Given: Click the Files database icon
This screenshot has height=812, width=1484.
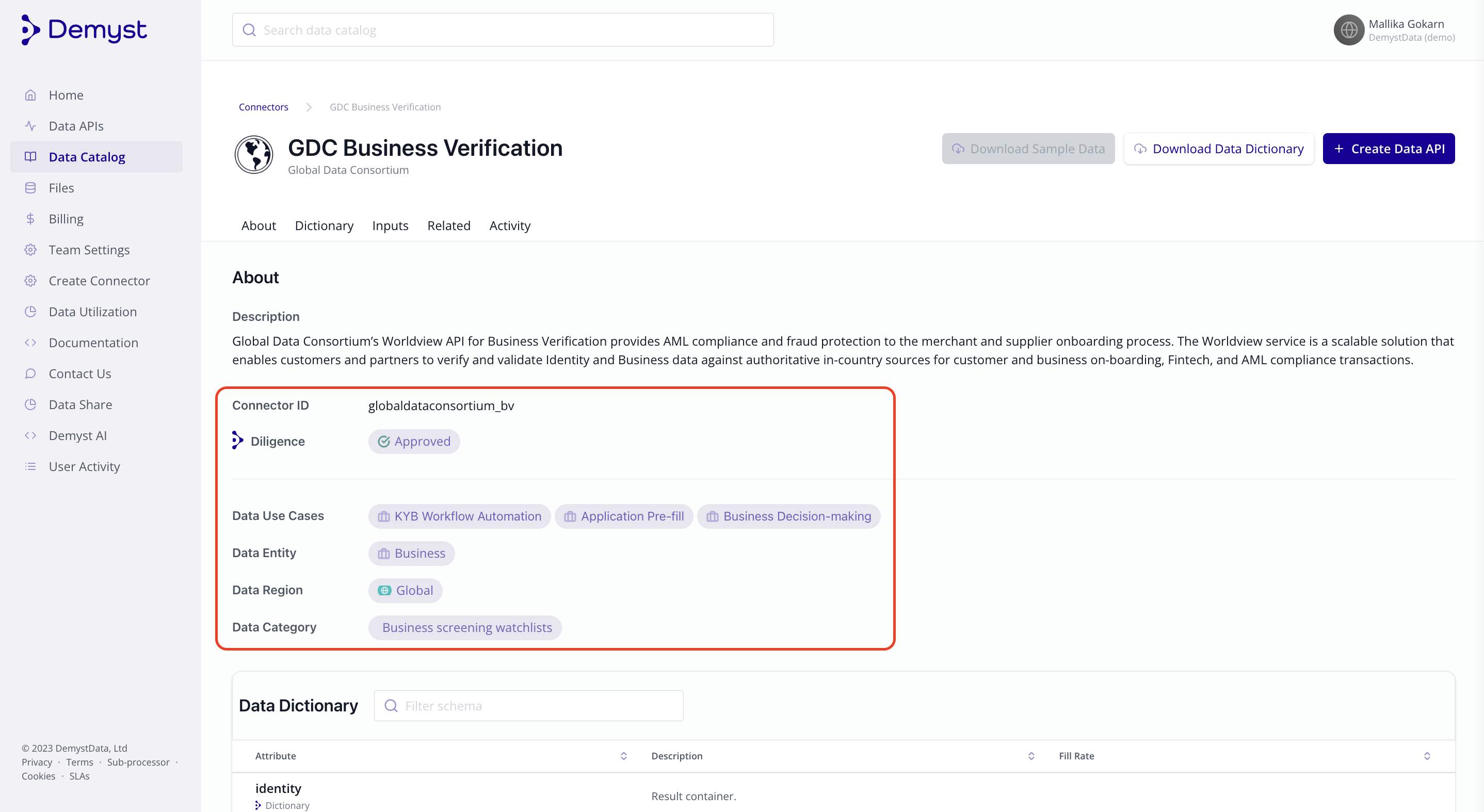Looking at the screenshot, I should coord(30,188).
